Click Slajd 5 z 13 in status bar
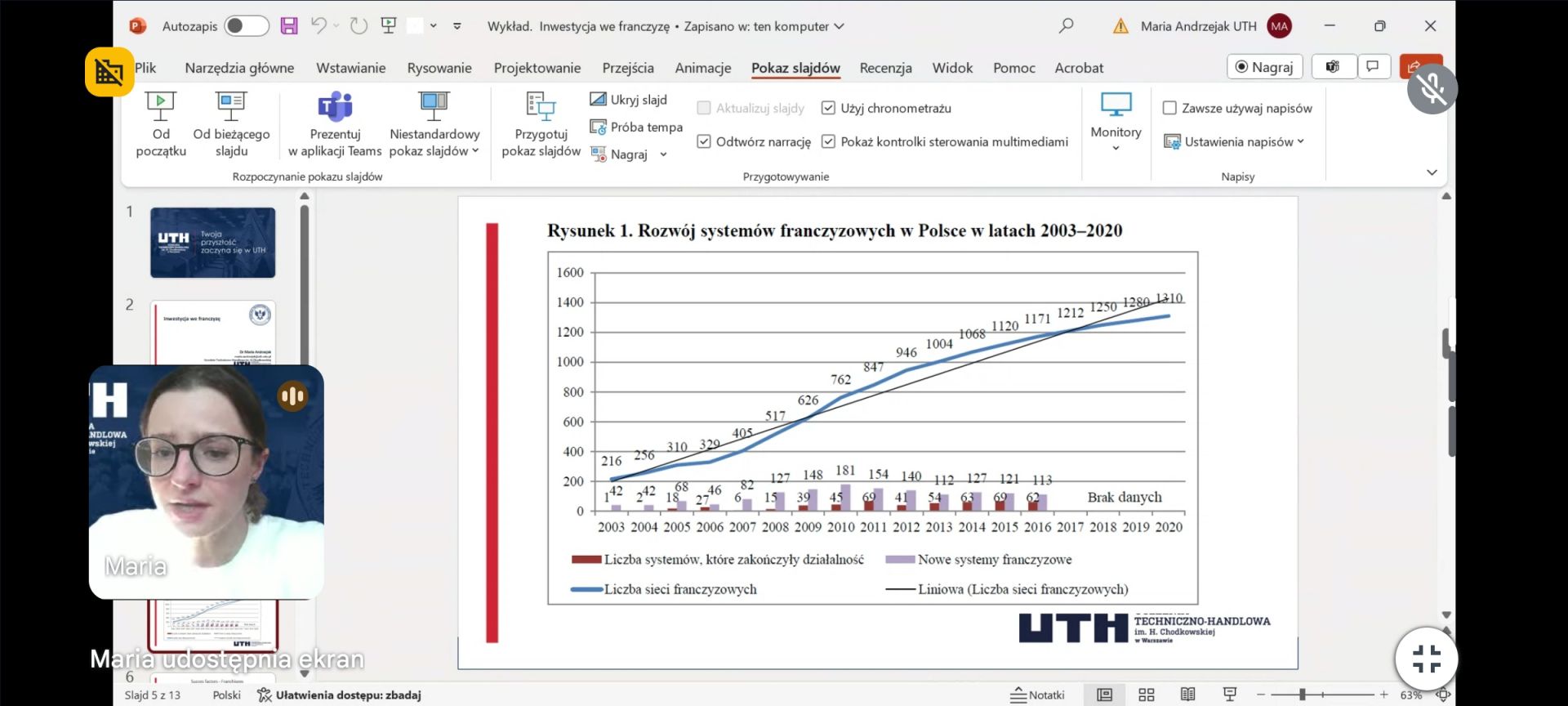The width and height of the screenshot is (1568, 706). coord(152,695)
